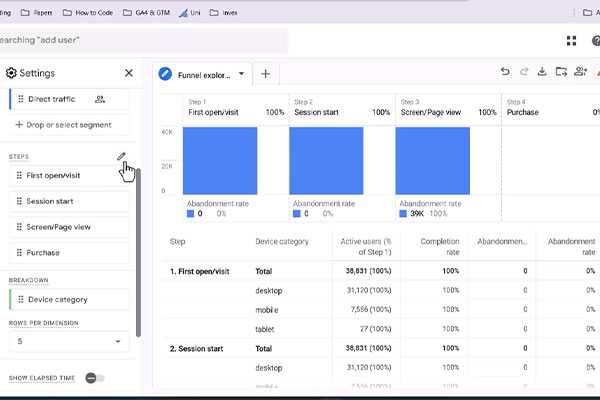
Task: Edit funnel steps with pencil icon
Action: point(121,156)
